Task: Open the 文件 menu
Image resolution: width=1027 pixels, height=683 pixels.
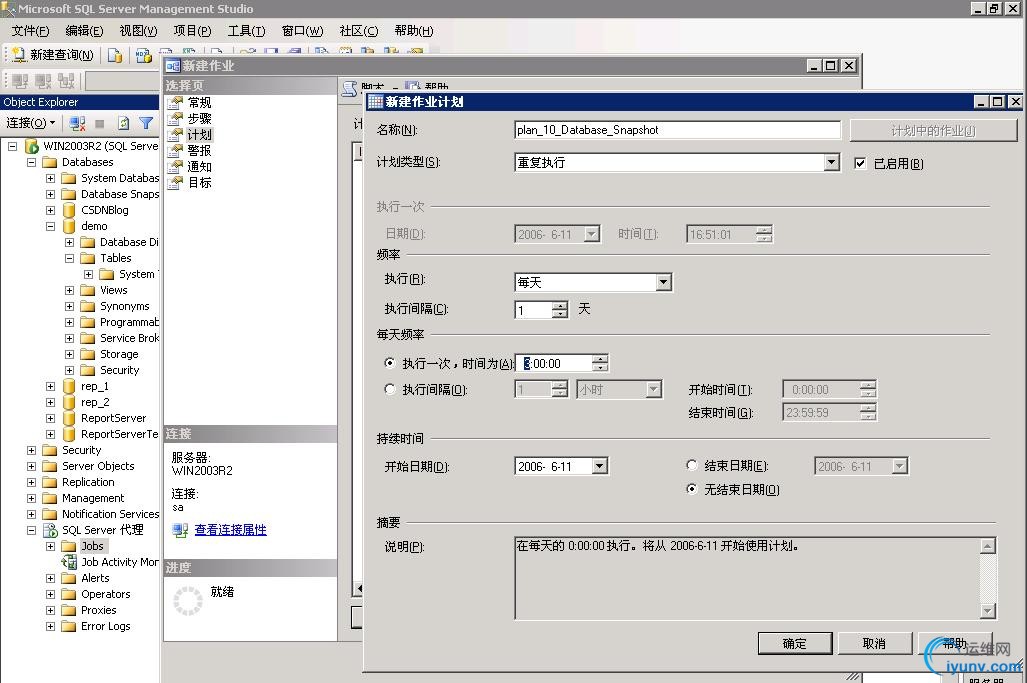Action: (x=30, y=31)
